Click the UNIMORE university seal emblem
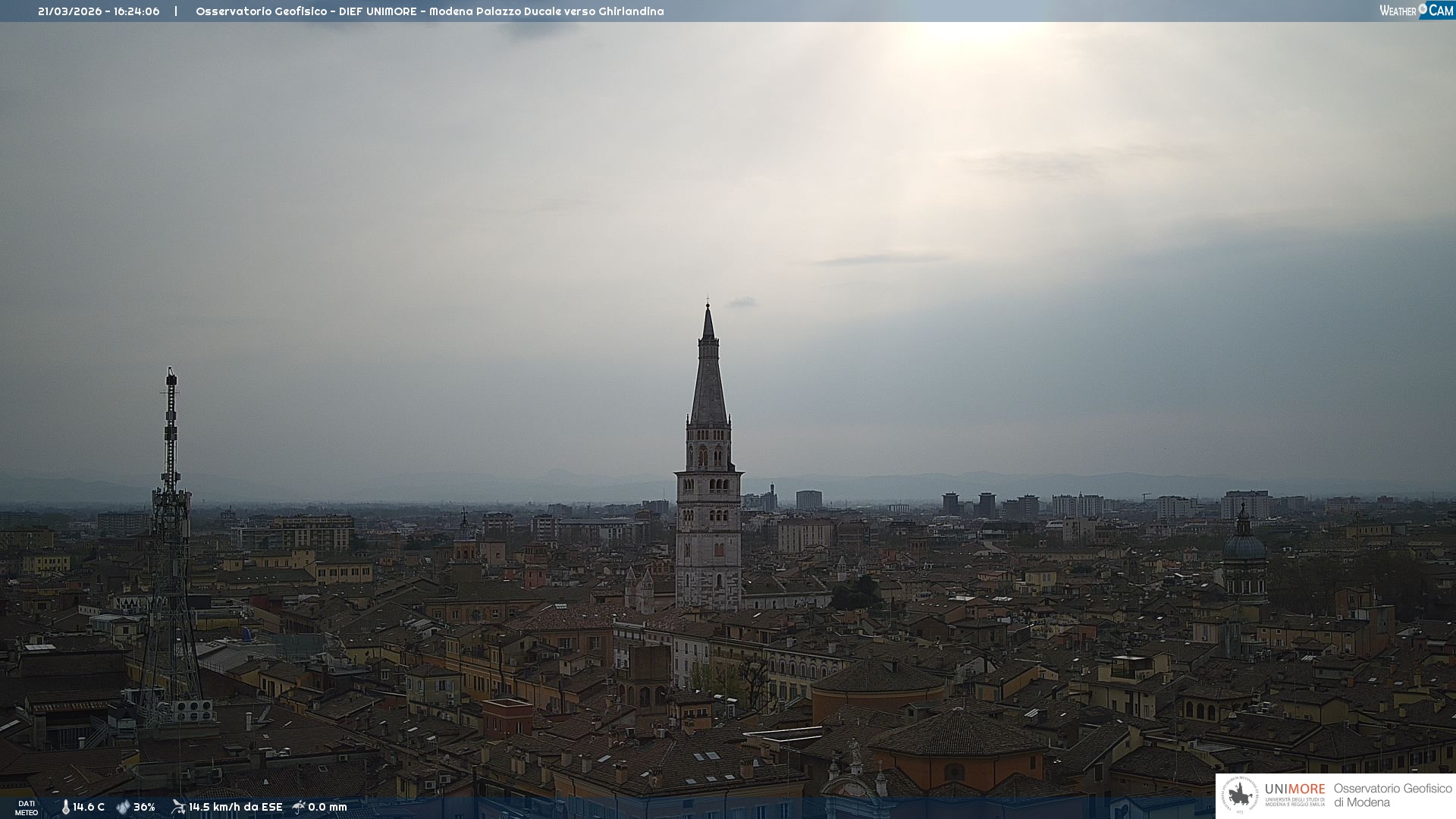Viewport: 1456px width, 819px height. click(1240, 795)
